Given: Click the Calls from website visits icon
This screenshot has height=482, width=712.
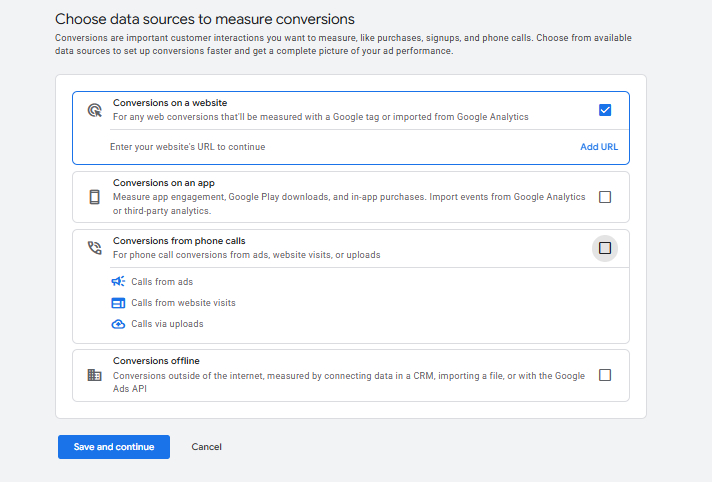Looking at the screenshot, I should pos(118,303).
